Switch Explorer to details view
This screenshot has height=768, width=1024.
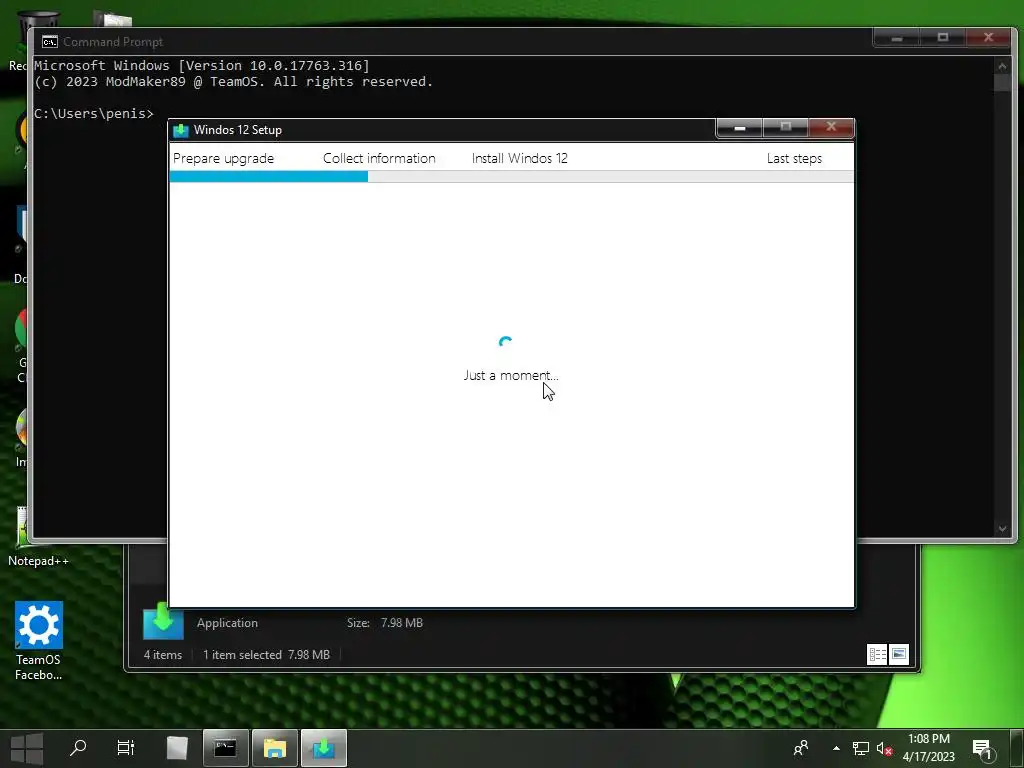tap(876, 654)
